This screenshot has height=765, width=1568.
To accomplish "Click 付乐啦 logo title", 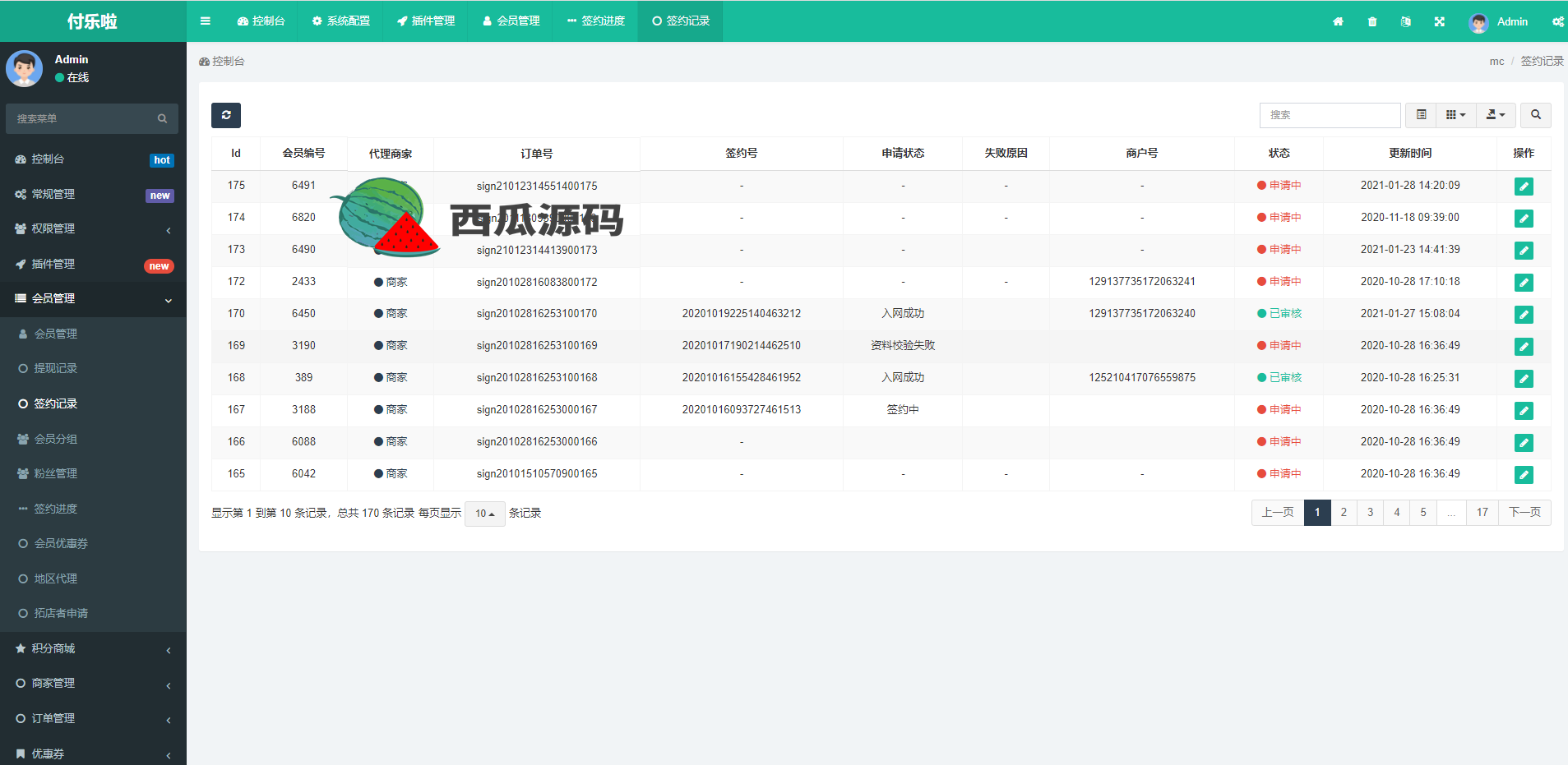I will click(x=92, y=21).
